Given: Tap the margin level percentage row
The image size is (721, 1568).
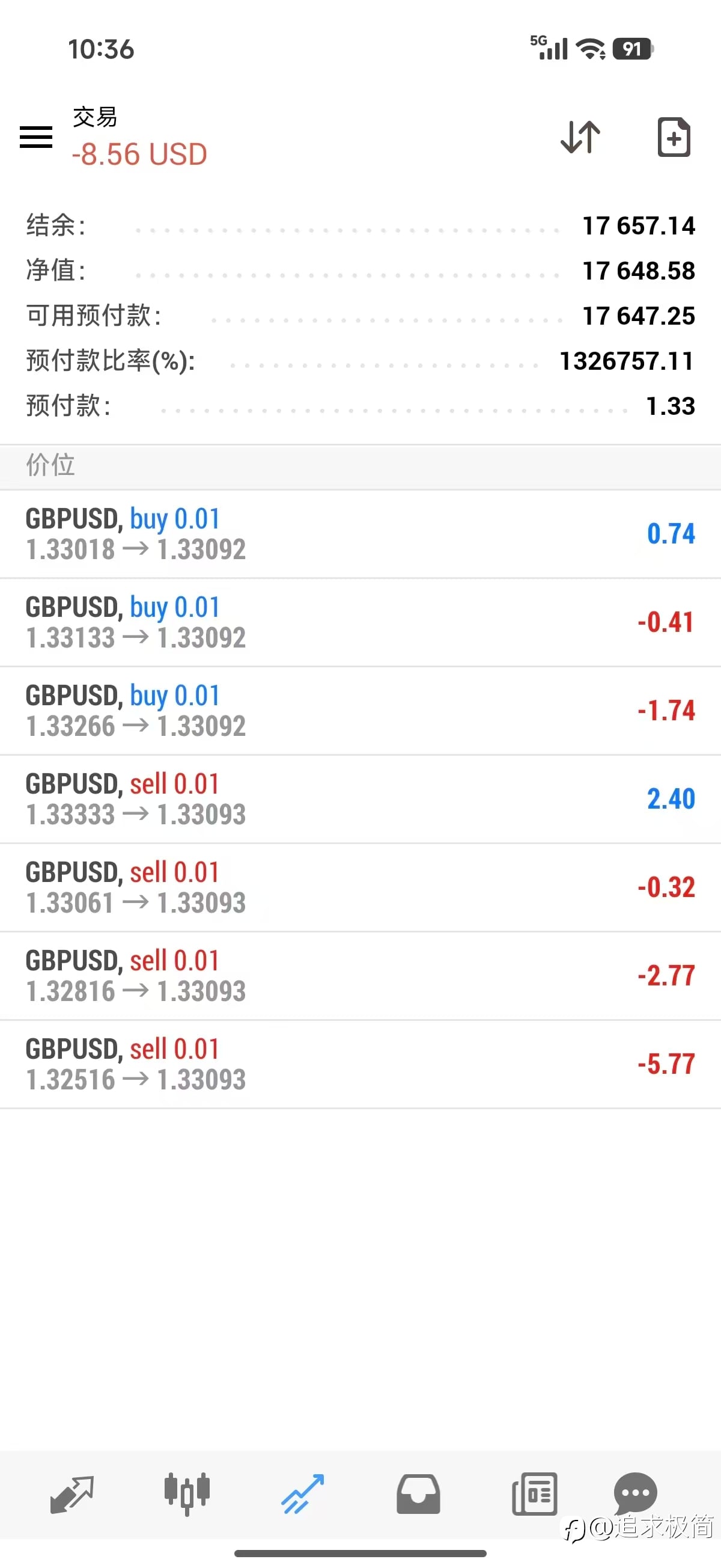Looking at the screenshot, I should 360,361.
